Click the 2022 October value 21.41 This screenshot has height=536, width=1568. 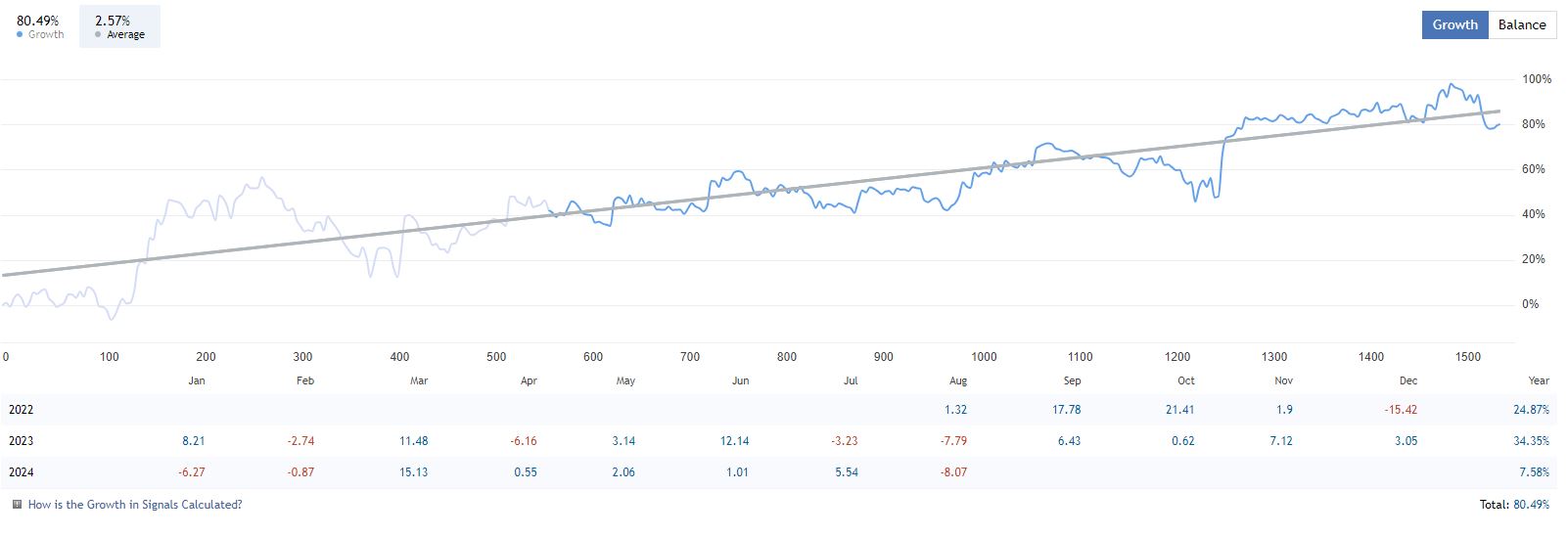pos(1179,410)
